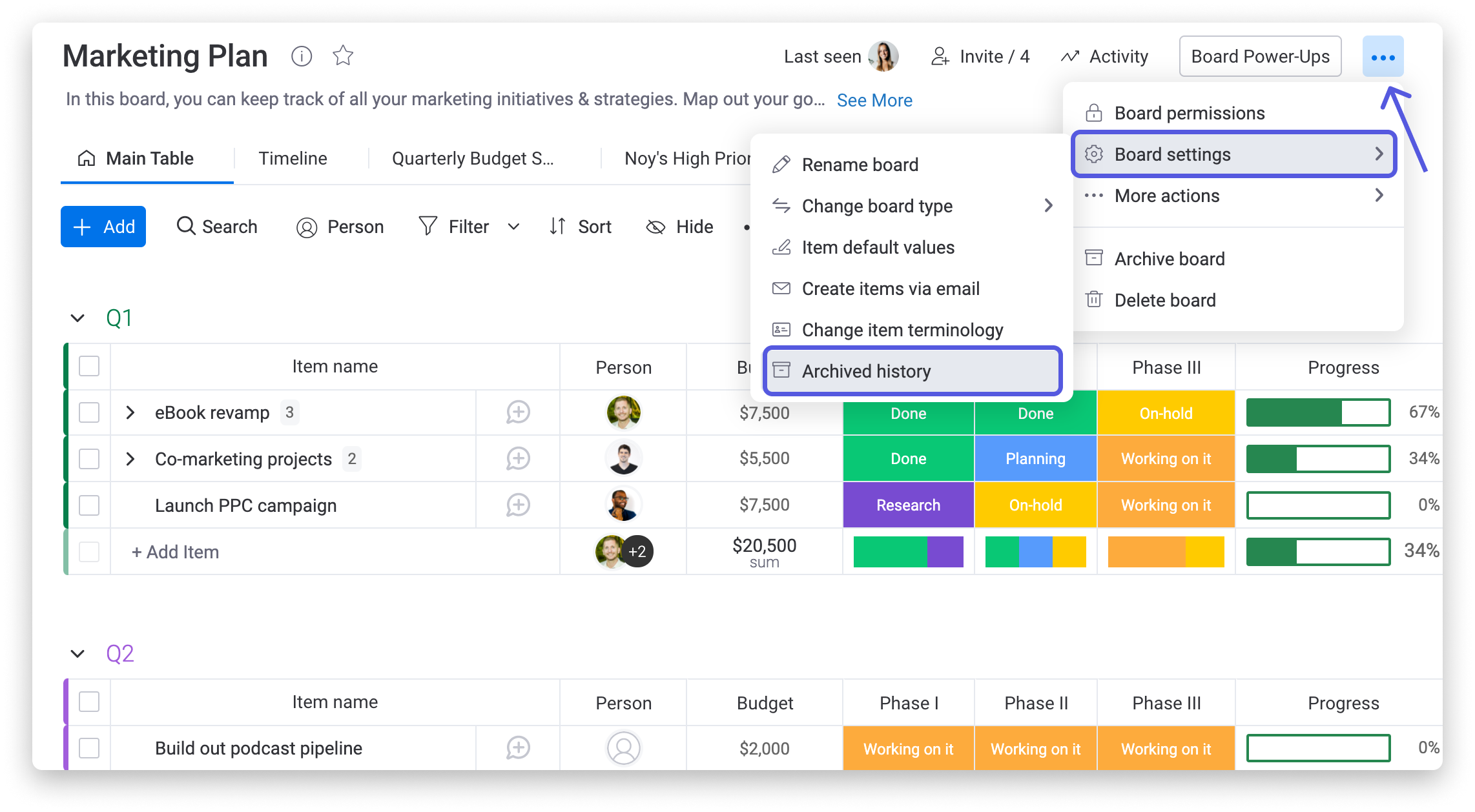Choose Delete board
1475x812 pixels.
click(x=1233, y=300)
